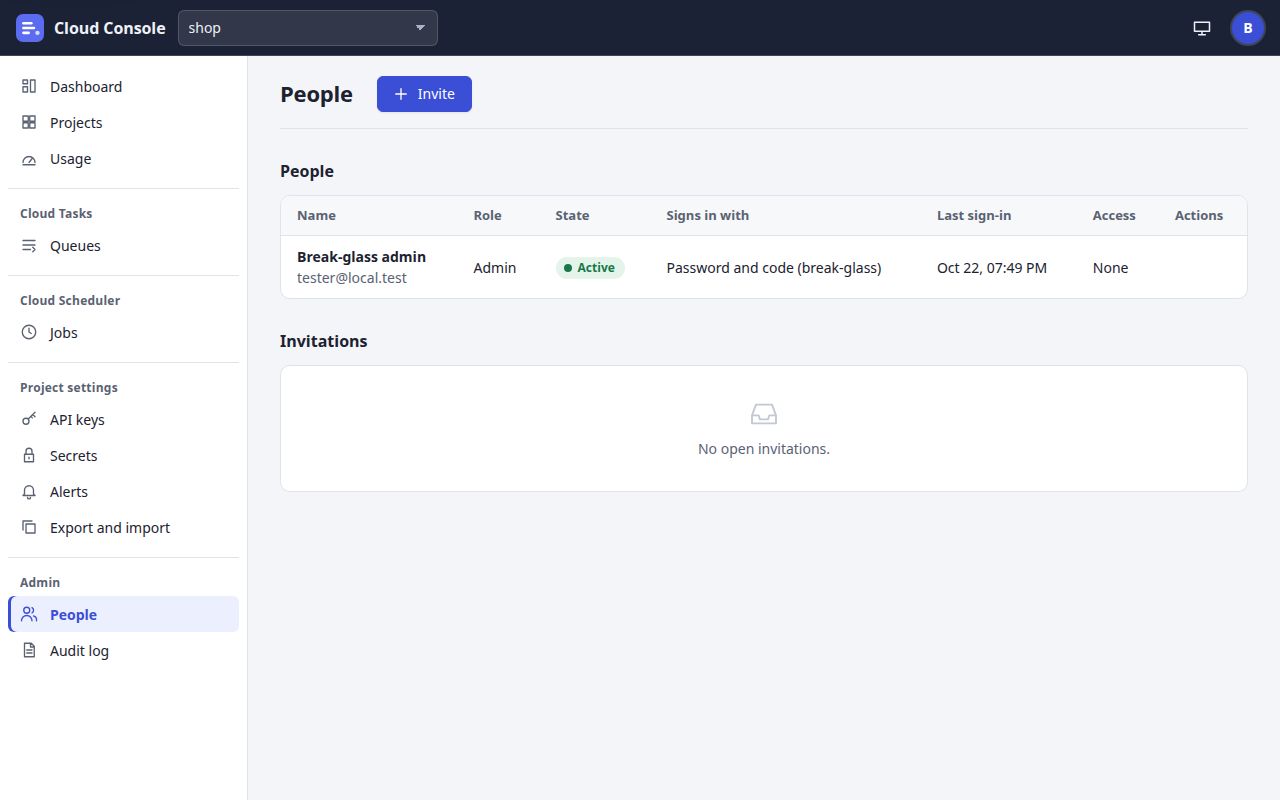Open the Dashboard sidebar icon
This screenshot has height=800, width=1280.
pyautogui.click(x=29, y=87)
